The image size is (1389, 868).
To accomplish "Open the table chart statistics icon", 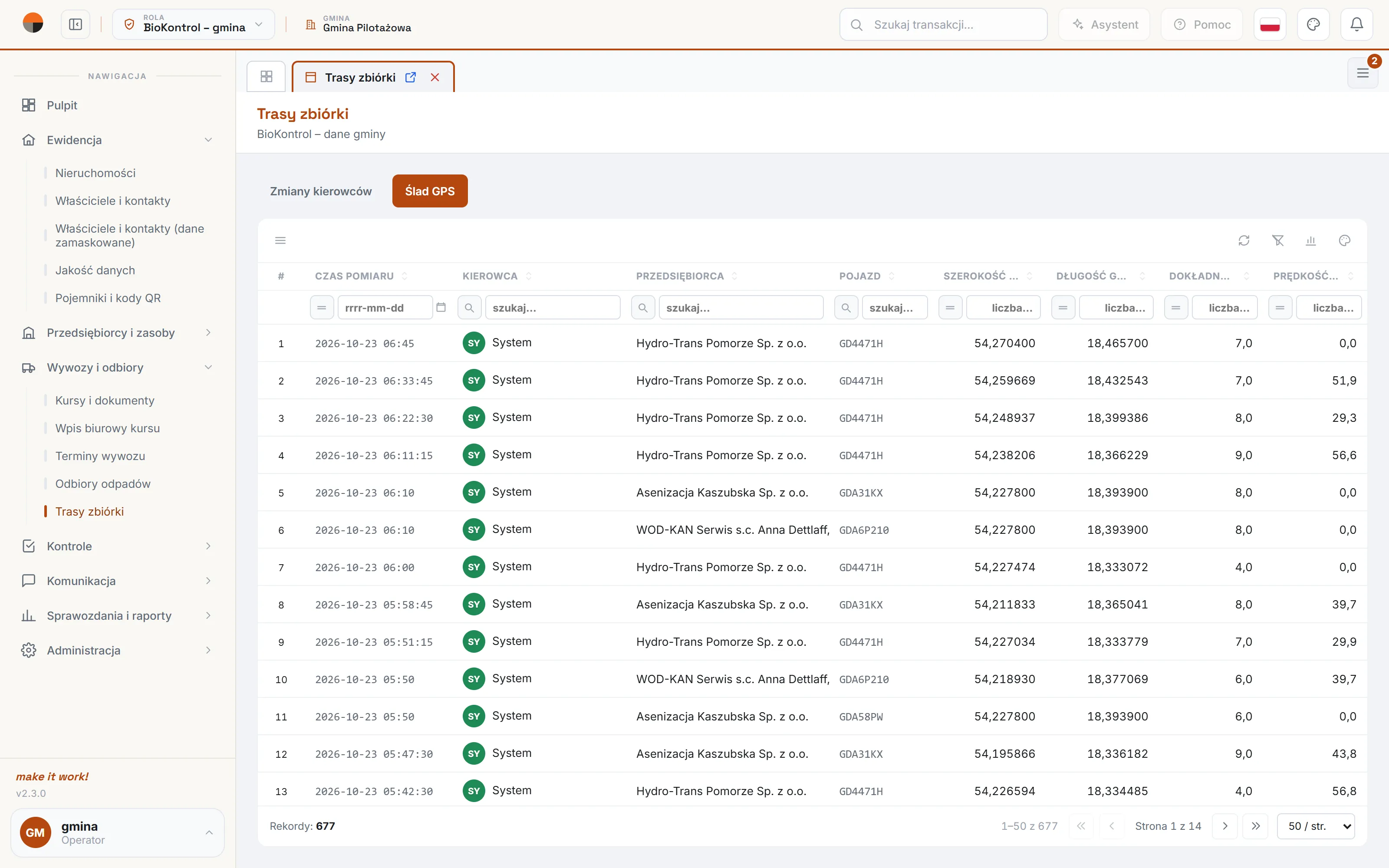I will tap(1311, 240).
